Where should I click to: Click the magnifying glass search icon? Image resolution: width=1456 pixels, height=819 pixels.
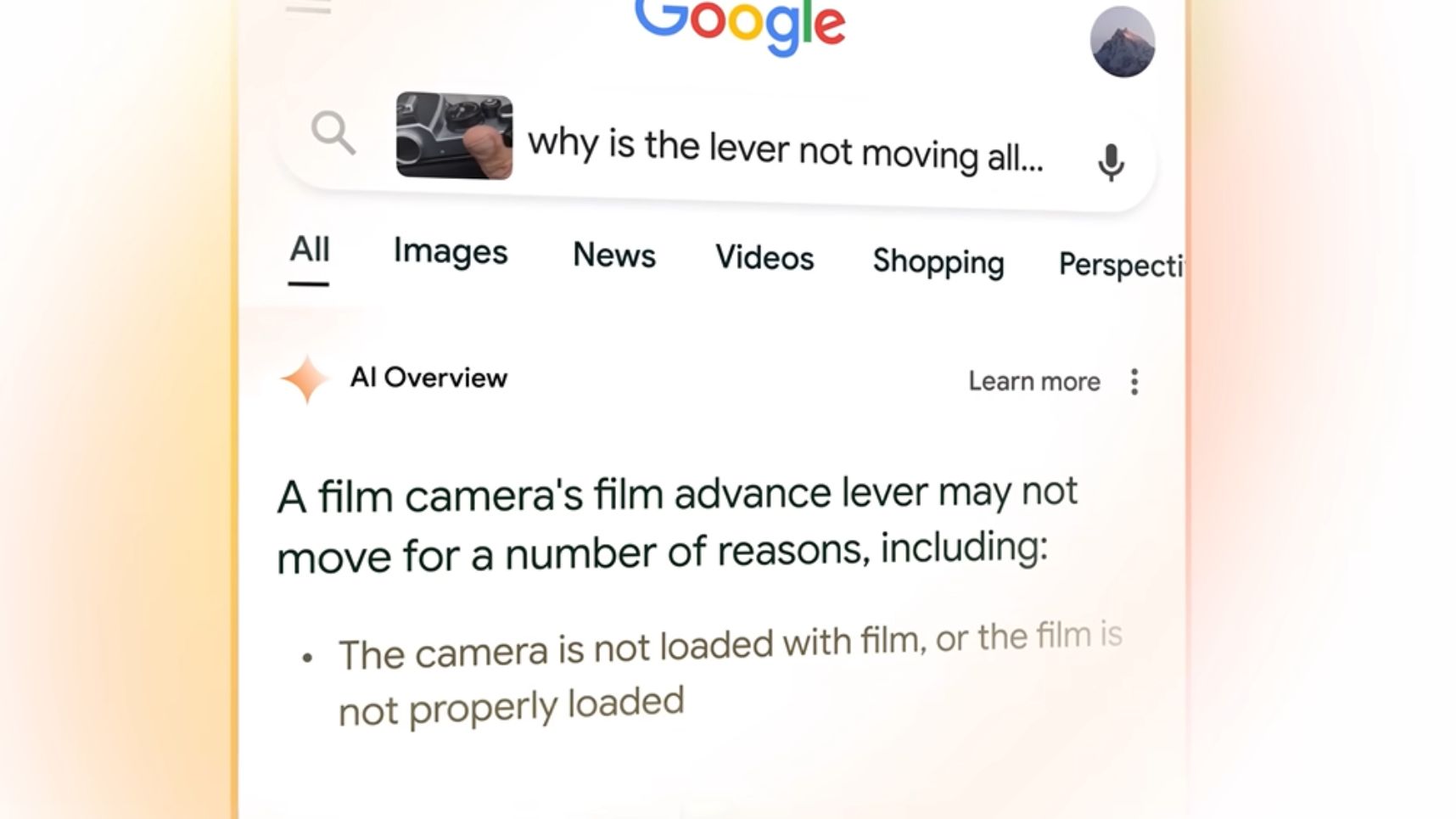333,133
